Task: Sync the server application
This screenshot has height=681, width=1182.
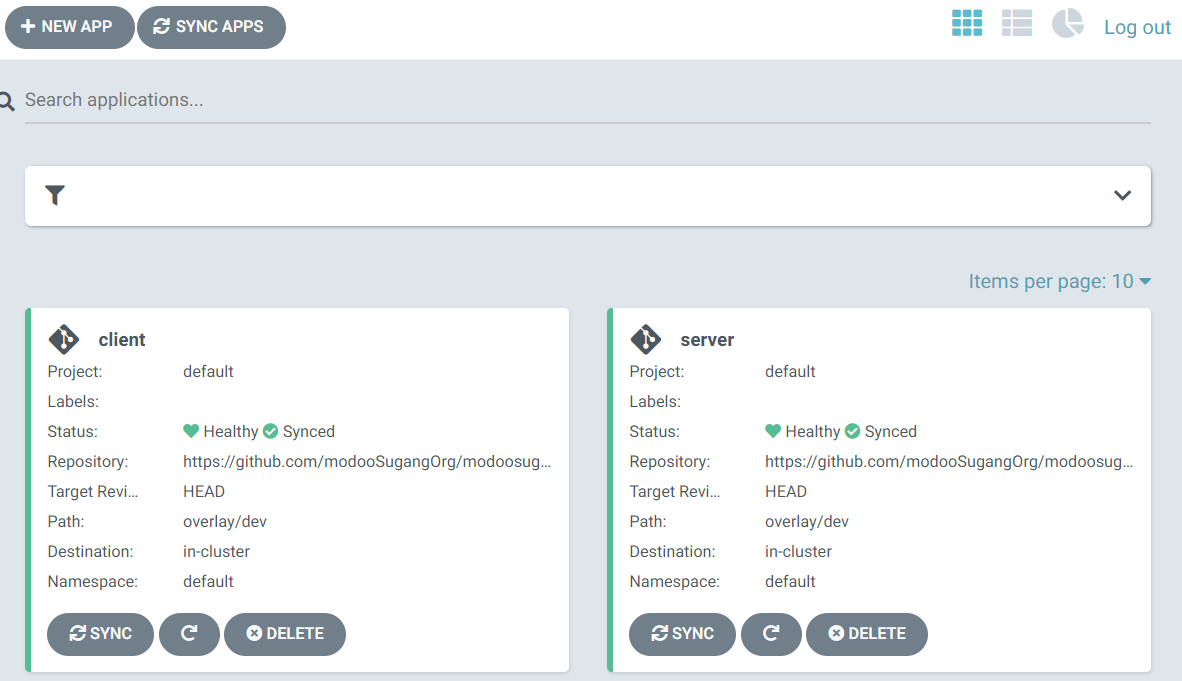Action: click(682, 633)
